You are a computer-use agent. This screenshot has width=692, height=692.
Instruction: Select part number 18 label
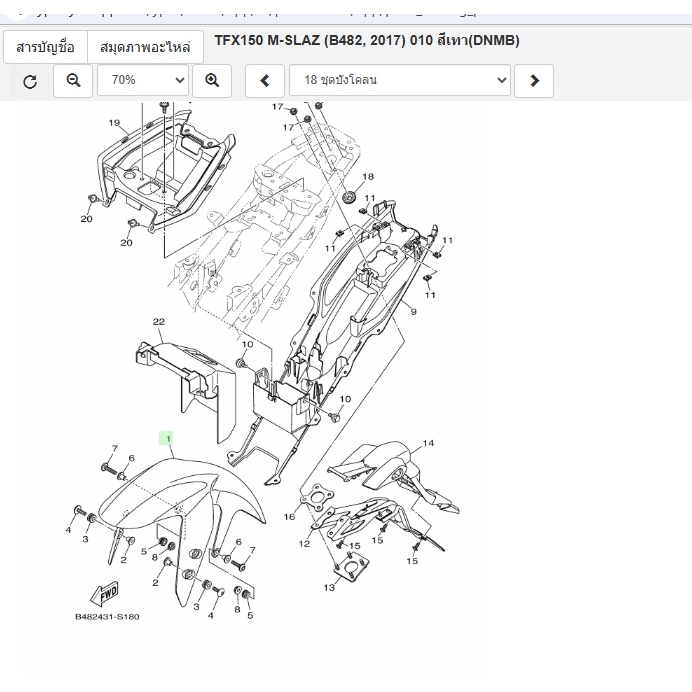pos(368,177)
